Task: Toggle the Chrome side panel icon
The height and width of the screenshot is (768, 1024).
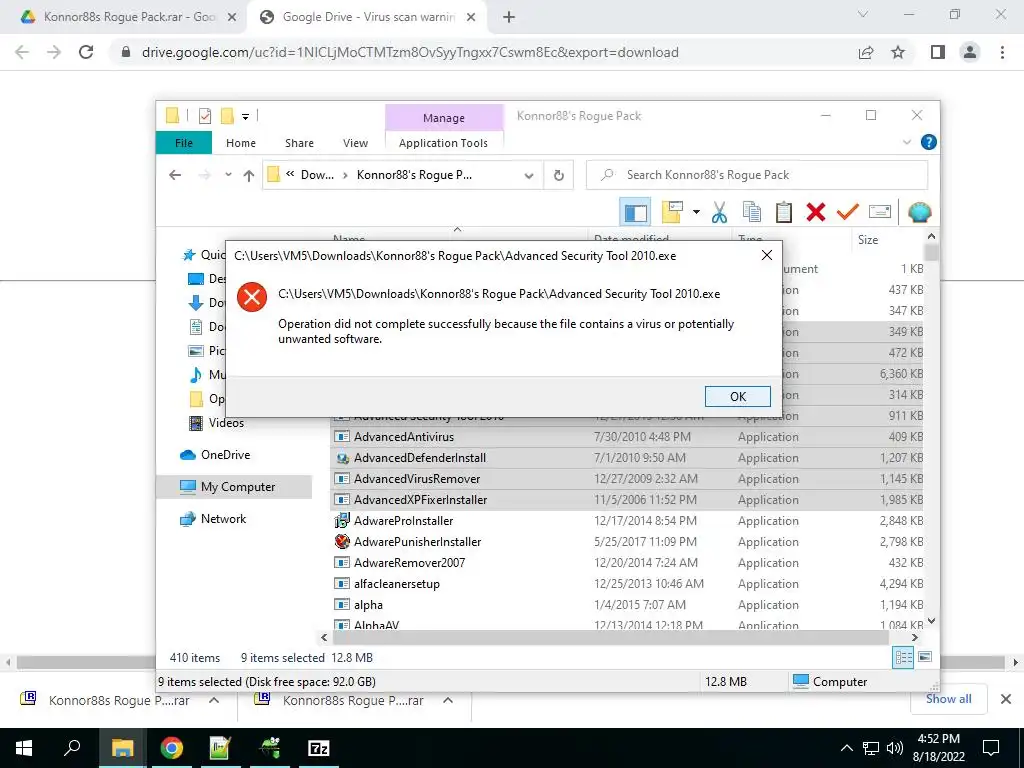Action: point(938,52)
